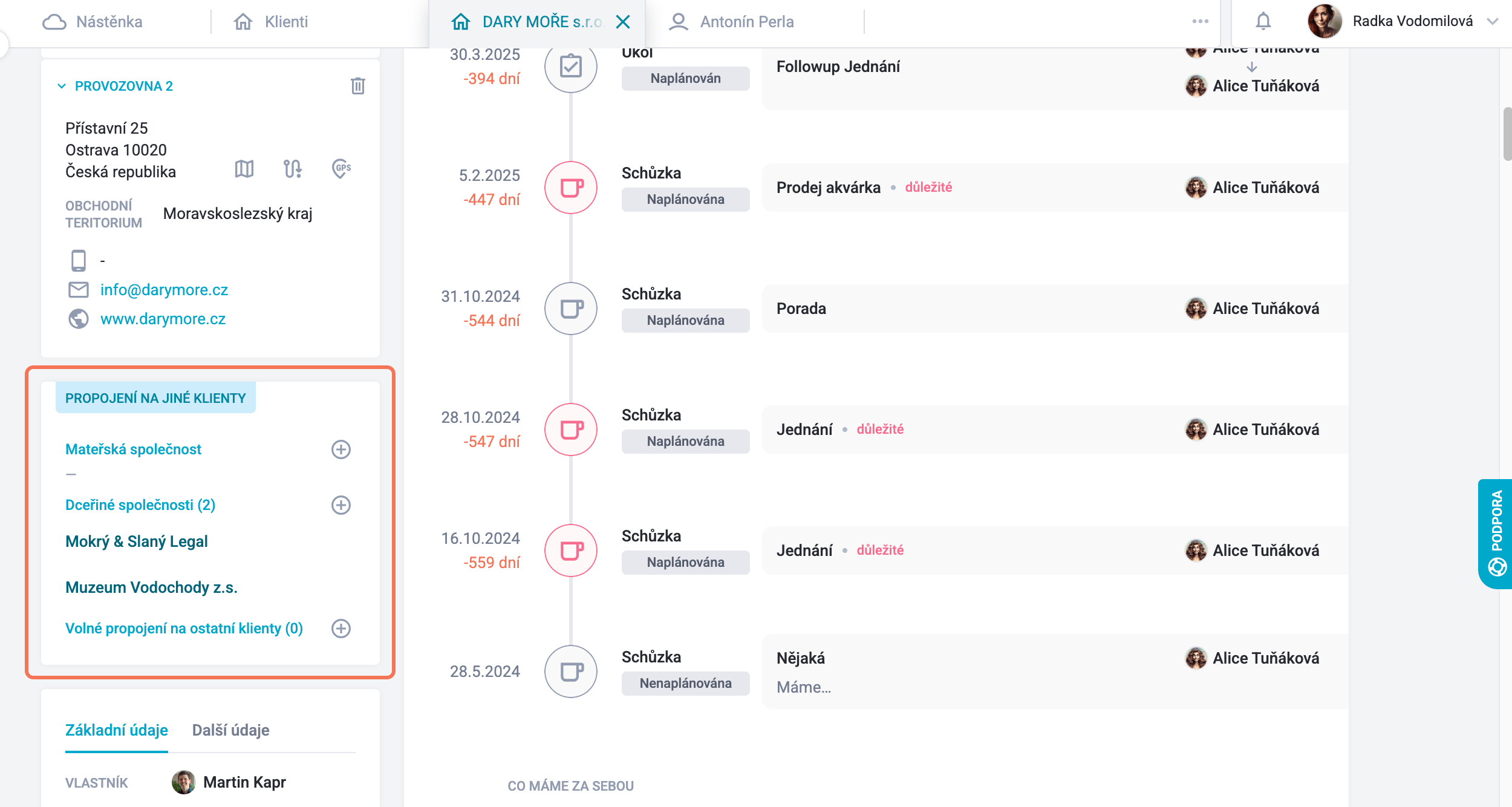Delete Provozovna 2 with trash icon
Image resolution: width=1512 pixels, height=807 pixels.
click(x=357, y=86)
